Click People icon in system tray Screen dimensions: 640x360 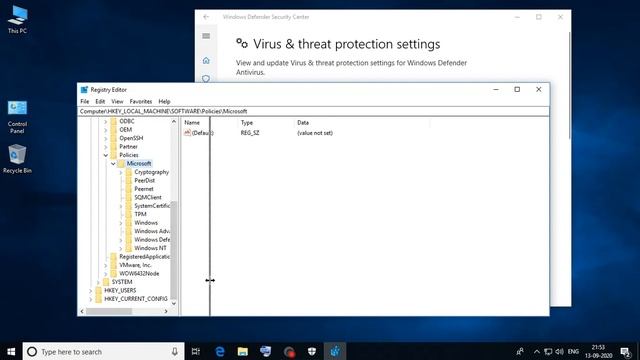coord(520,351)
